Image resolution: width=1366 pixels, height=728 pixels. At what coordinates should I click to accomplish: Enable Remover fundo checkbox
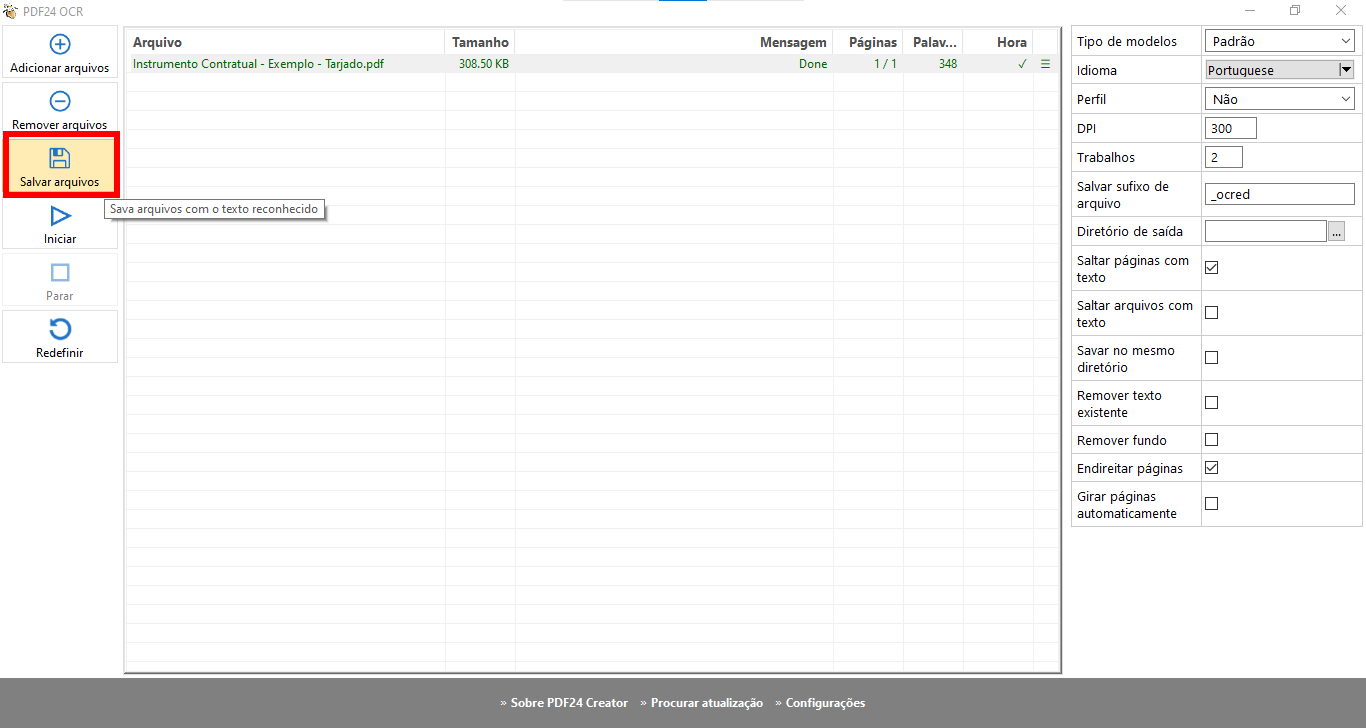point(1211,440)
